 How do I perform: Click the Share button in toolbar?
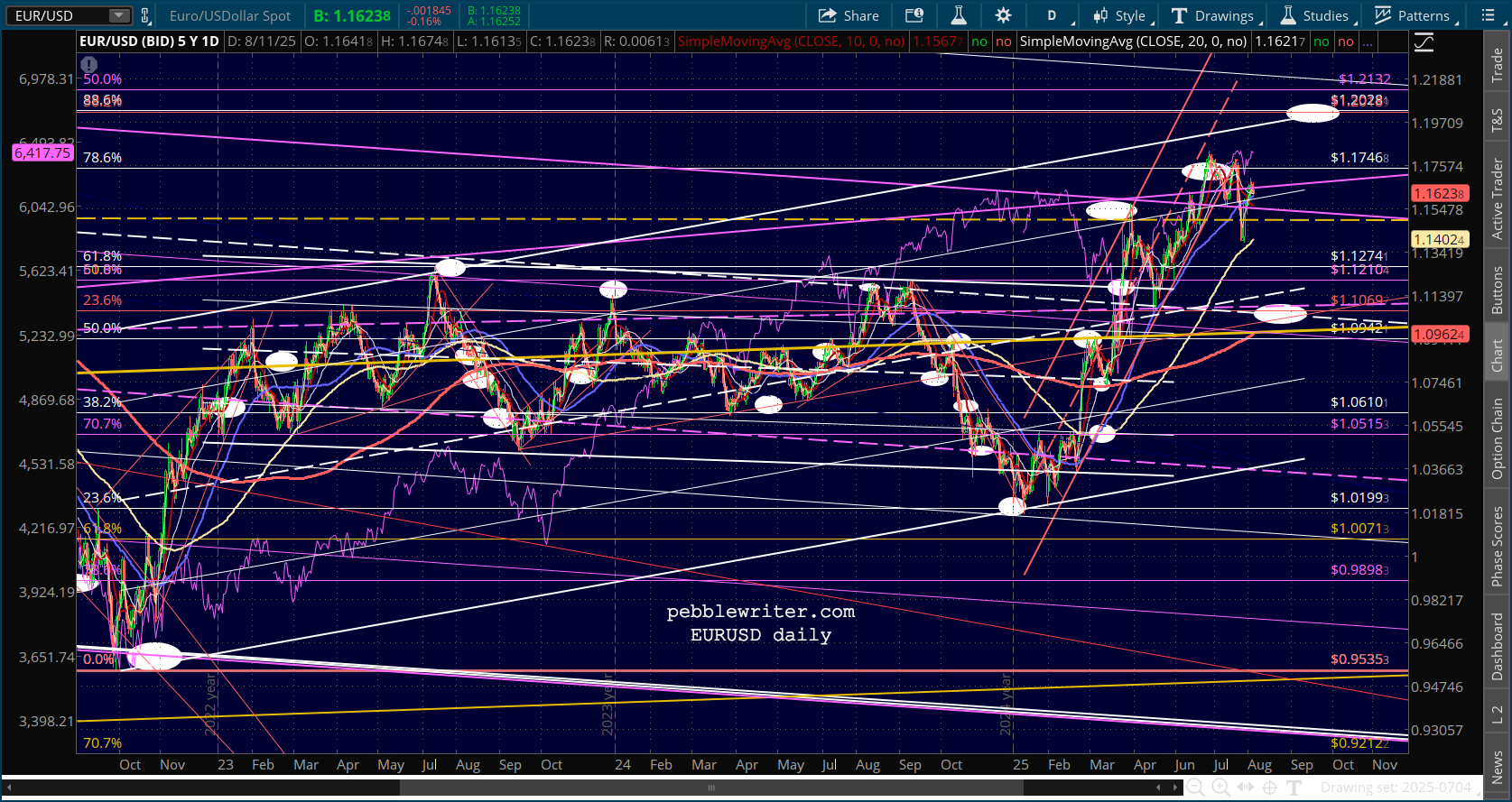(849, 15)
